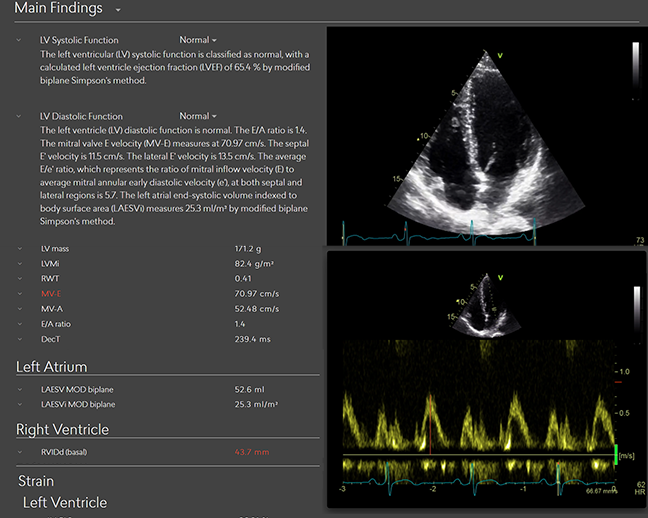The width and height of the screenshot is (648, 518).
Task: Open LV Diastolic Function Normal dropdown
Action: (198, 116)
